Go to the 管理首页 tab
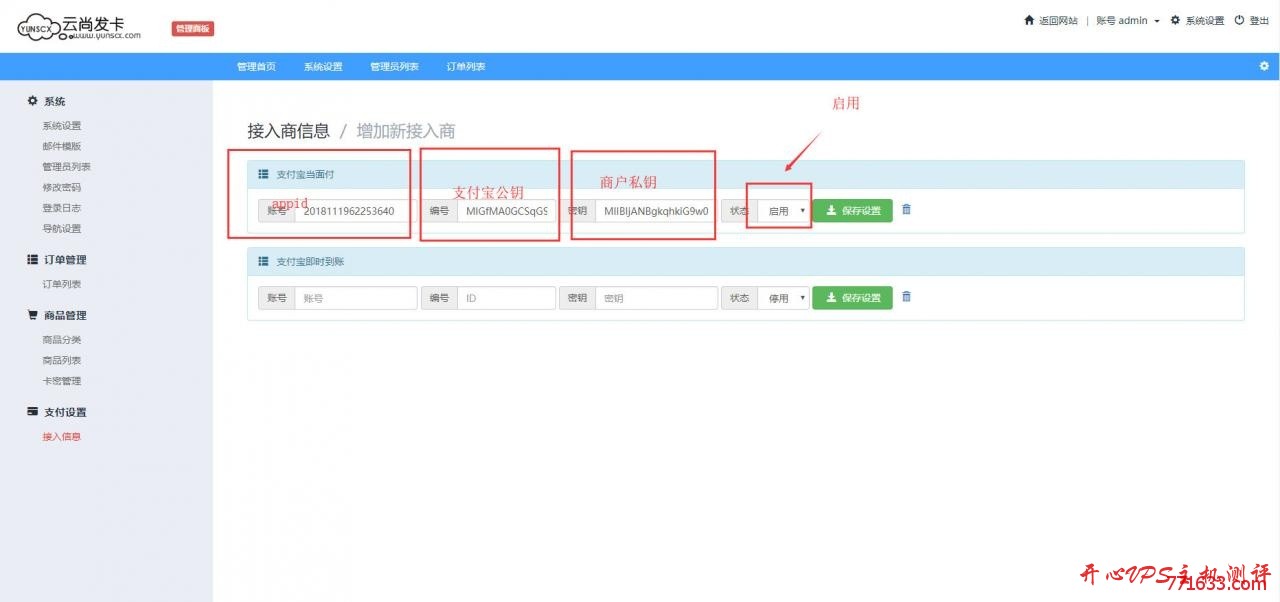1280x602 pixels. click(256, 67)
